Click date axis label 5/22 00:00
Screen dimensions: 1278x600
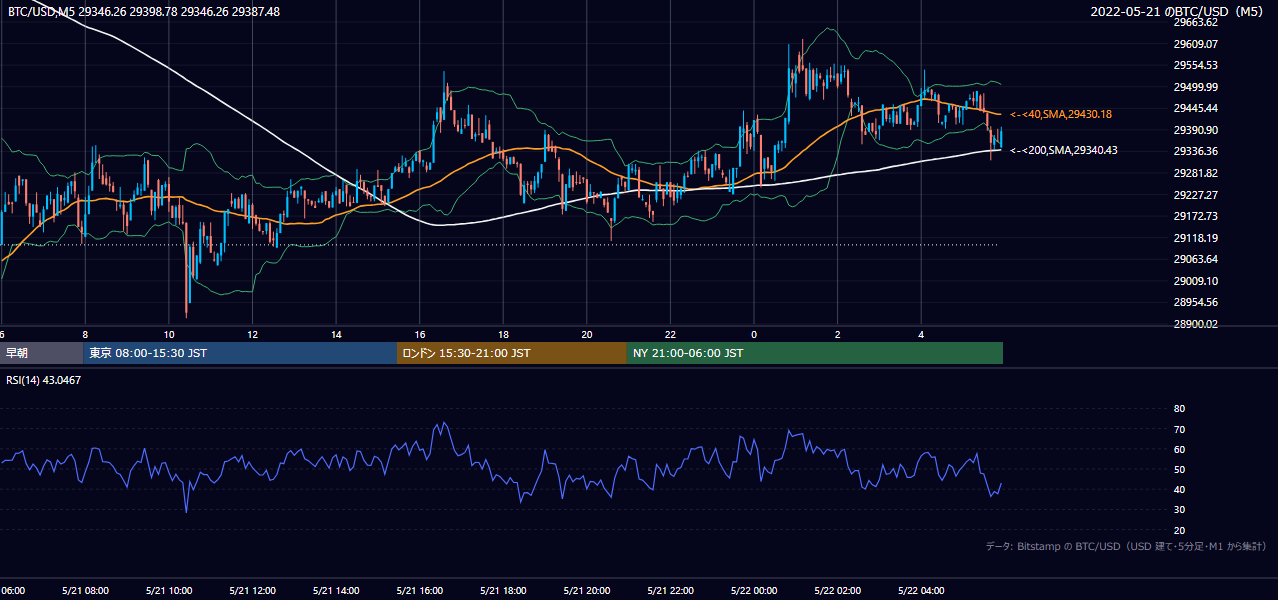click(754, 590)
